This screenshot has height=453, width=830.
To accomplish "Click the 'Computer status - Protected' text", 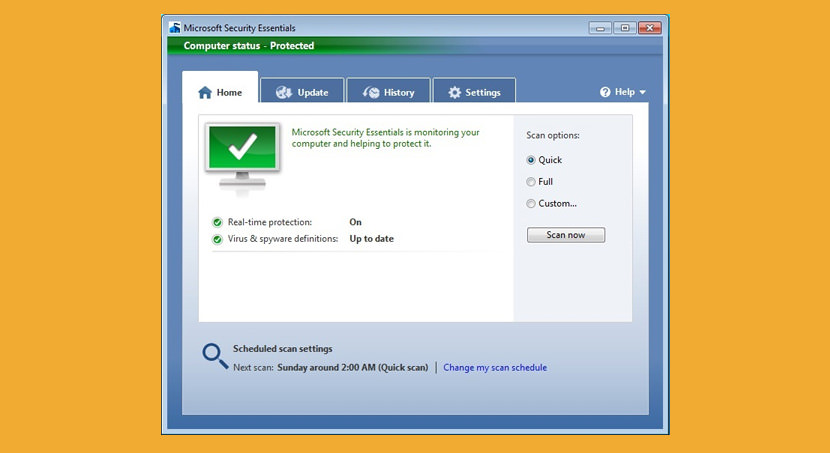I will coord(249,46).
